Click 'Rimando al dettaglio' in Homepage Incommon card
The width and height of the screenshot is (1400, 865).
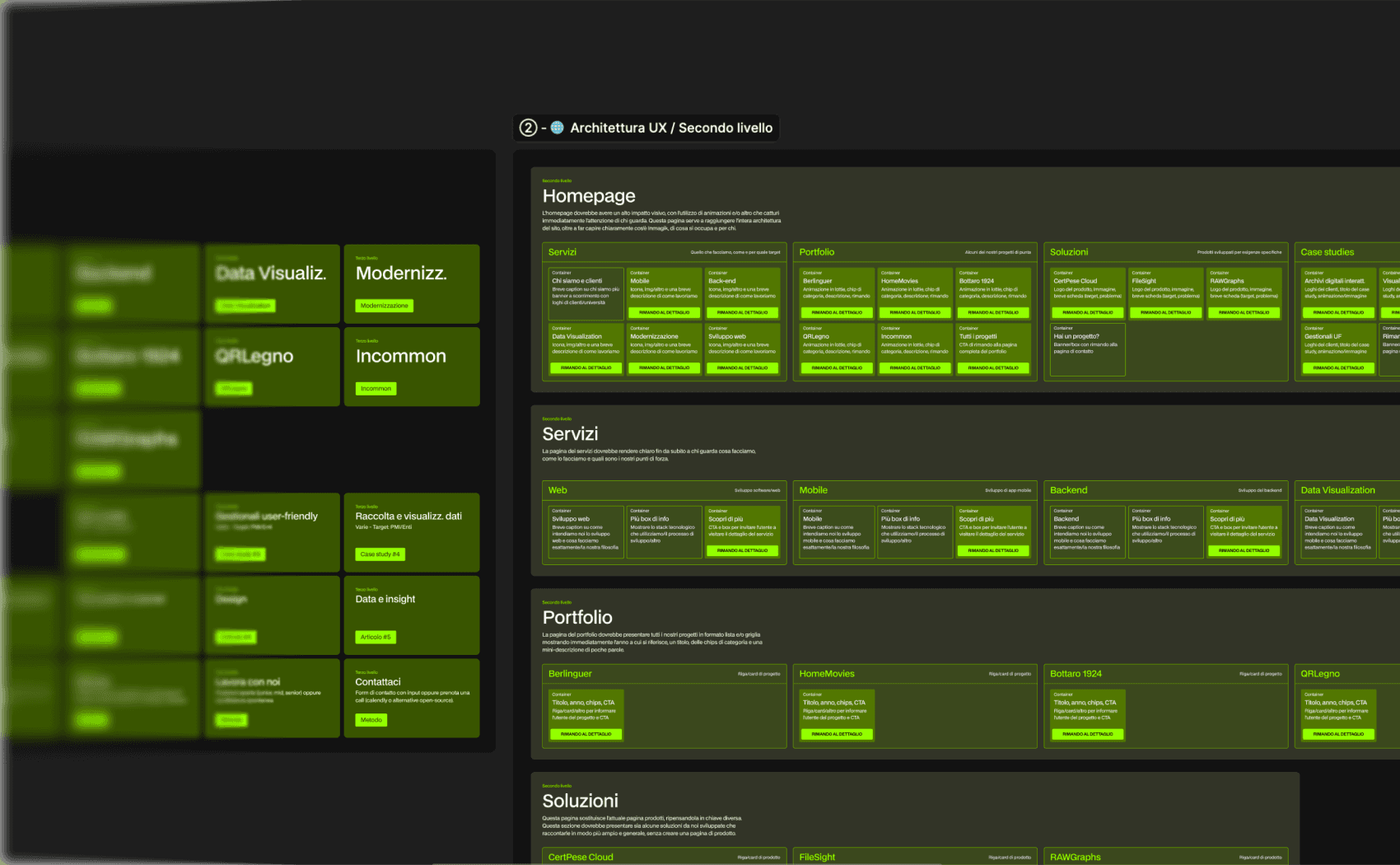pos(916,368)
